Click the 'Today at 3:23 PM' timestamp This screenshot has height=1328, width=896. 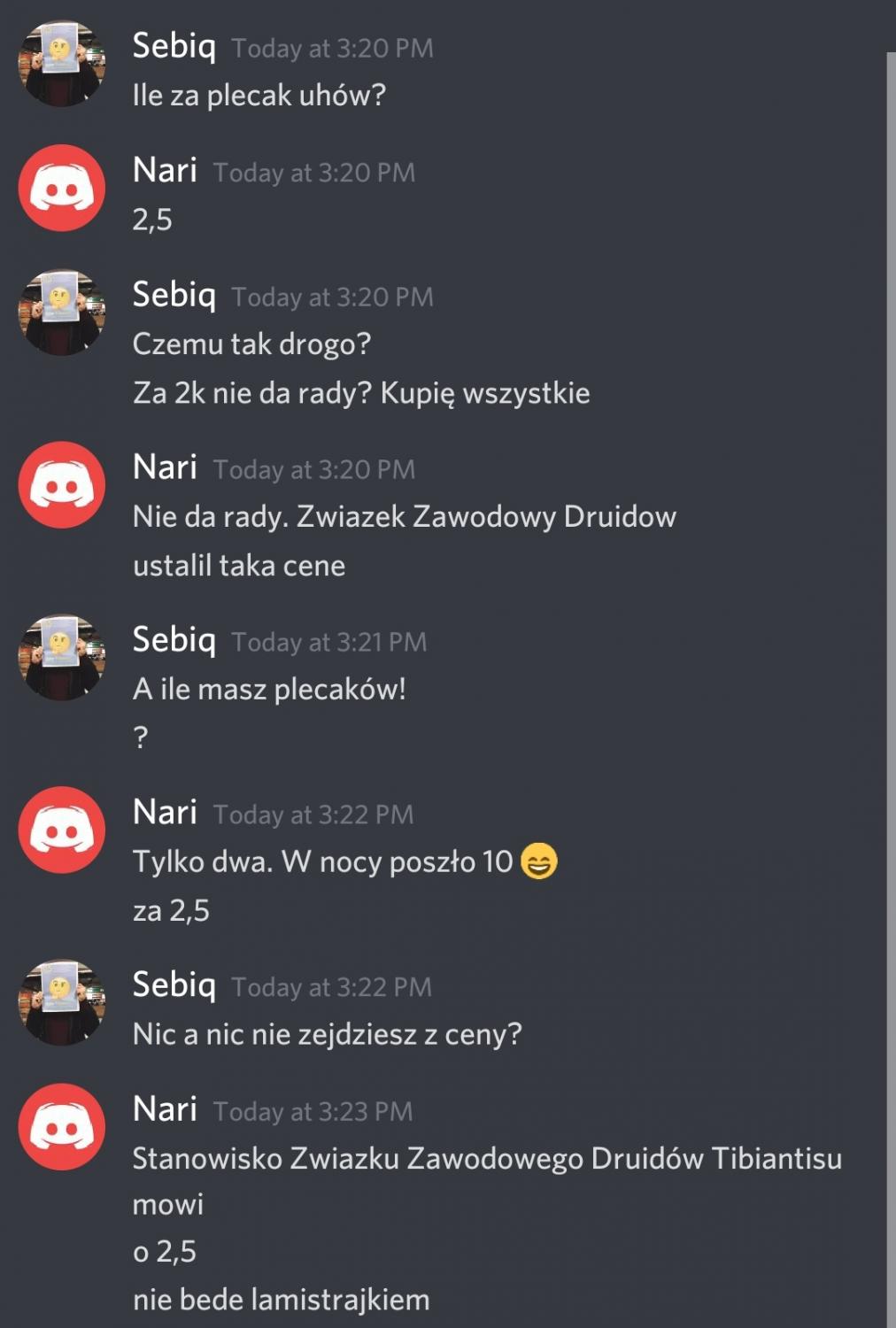313,1111
